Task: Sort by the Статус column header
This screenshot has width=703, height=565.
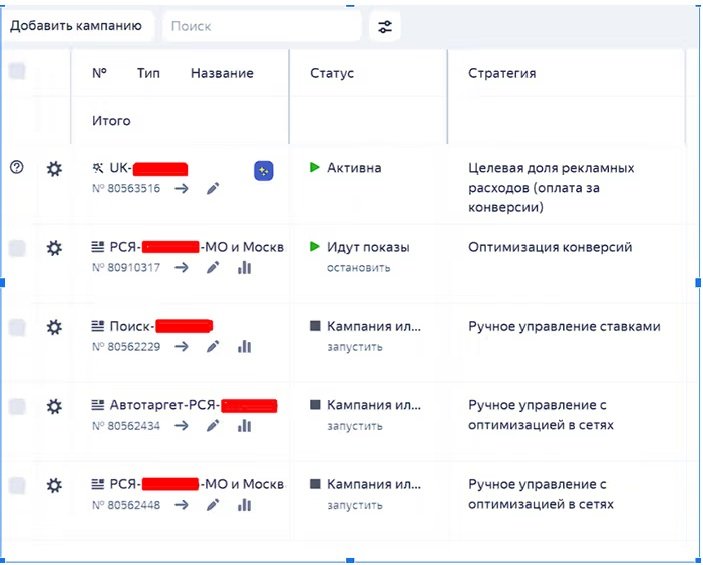Action: pos(332,73)
